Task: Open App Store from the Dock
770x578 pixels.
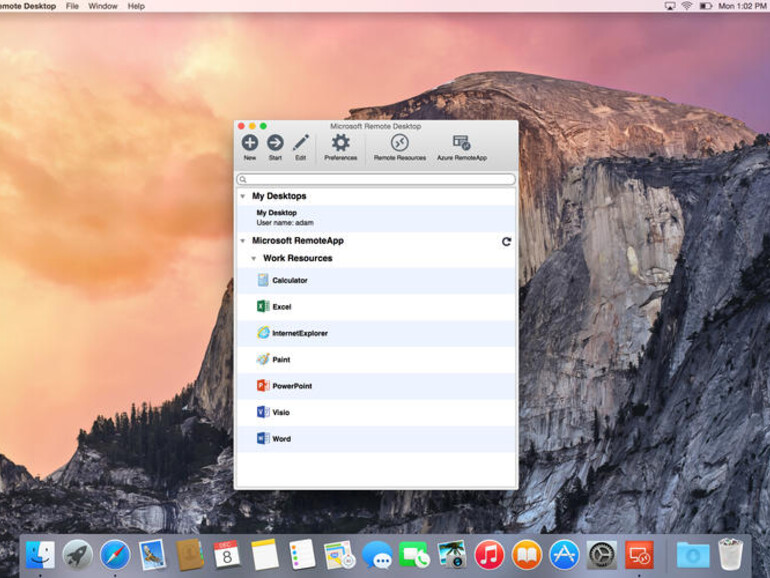Action: point(564,555)
